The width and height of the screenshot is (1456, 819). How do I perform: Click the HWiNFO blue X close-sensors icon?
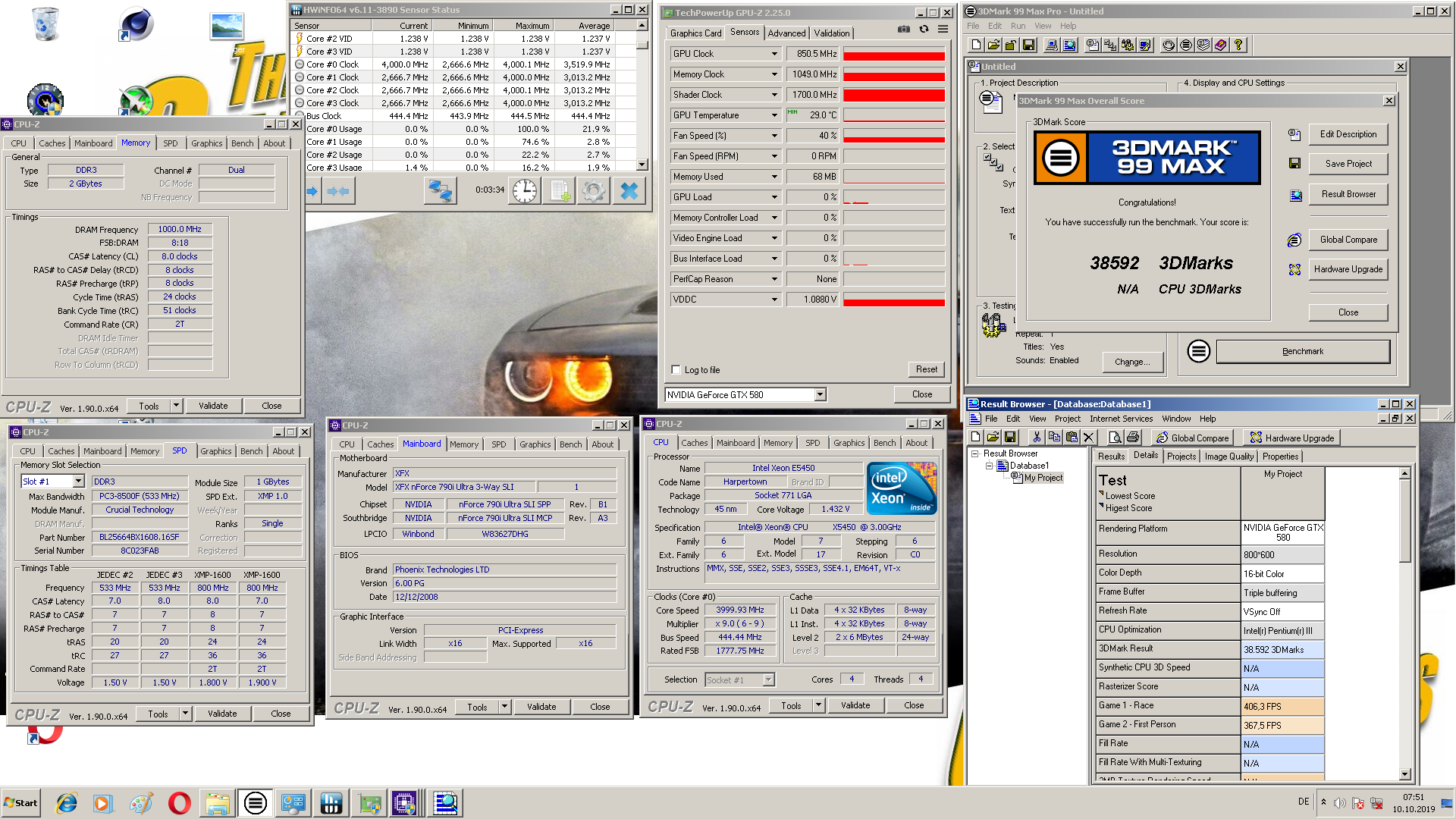[629, 191]
